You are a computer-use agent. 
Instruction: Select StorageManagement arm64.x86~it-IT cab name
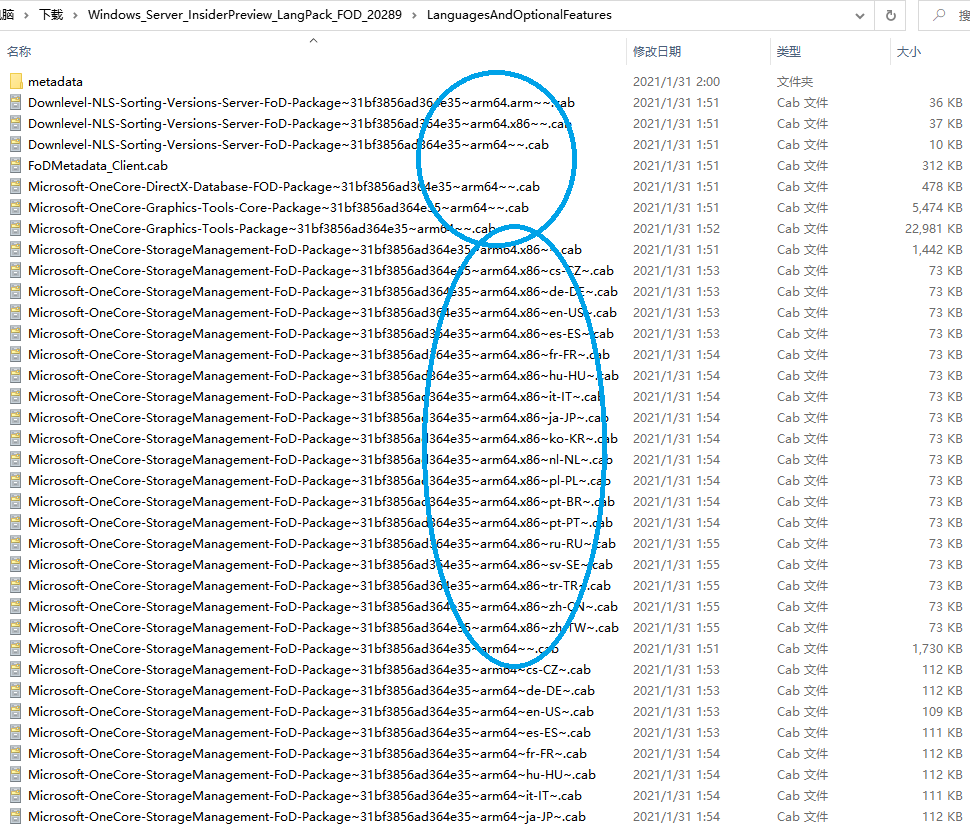(316, 397)
